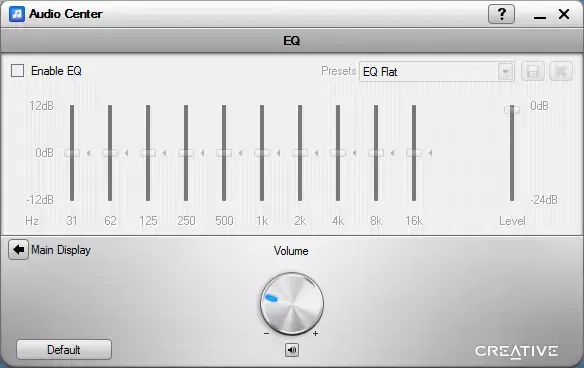Image resolution: width=584 pixels, height=368 pixels.
Task: Click the 1k slider handle
Action: 262,153
